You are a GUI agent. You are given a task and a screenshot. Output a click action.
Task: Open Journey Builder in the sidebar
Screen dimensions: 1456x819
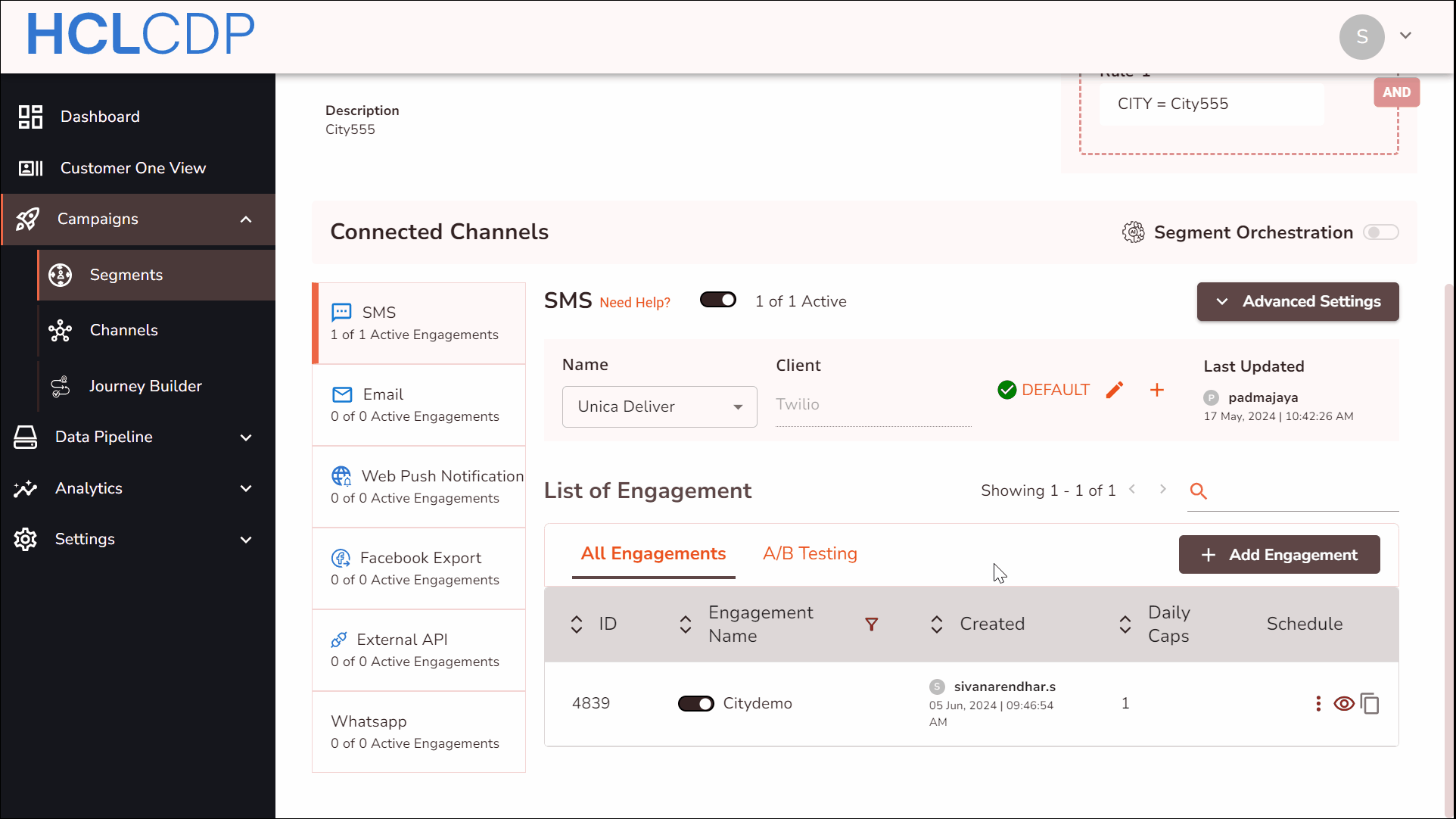145,386
